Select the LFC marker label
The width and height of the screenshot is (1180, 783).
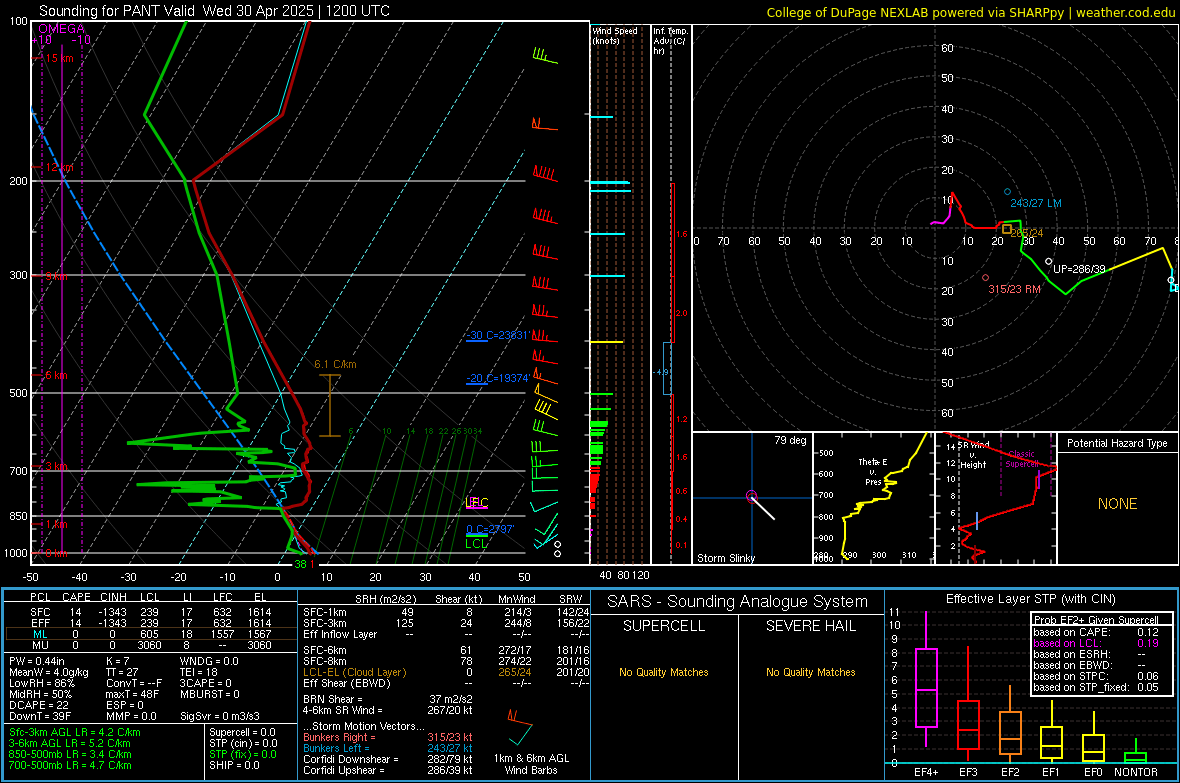tap(477, 502)
